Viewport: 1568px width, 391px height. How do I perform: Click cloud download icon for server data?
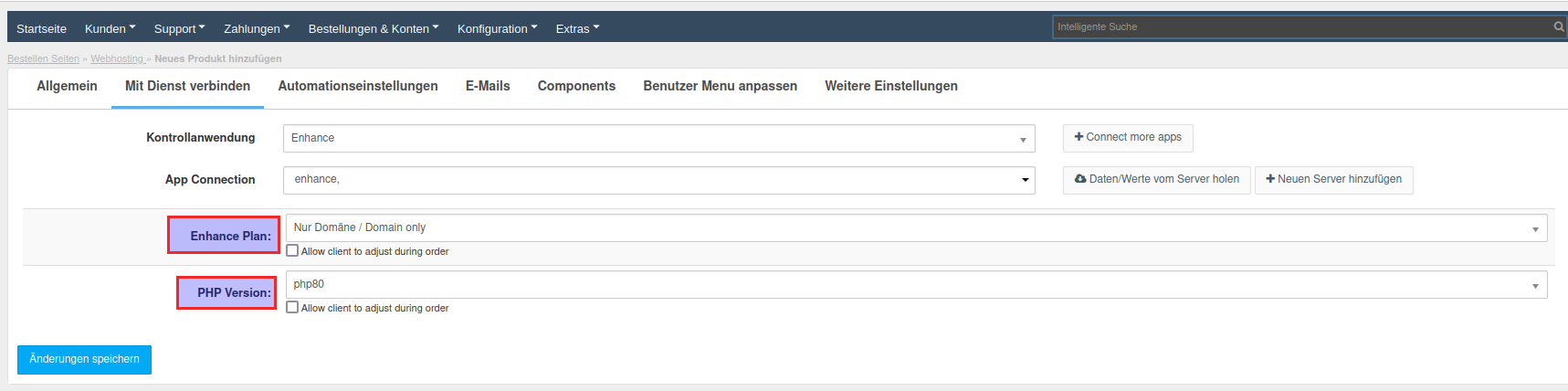(1080, 179)
